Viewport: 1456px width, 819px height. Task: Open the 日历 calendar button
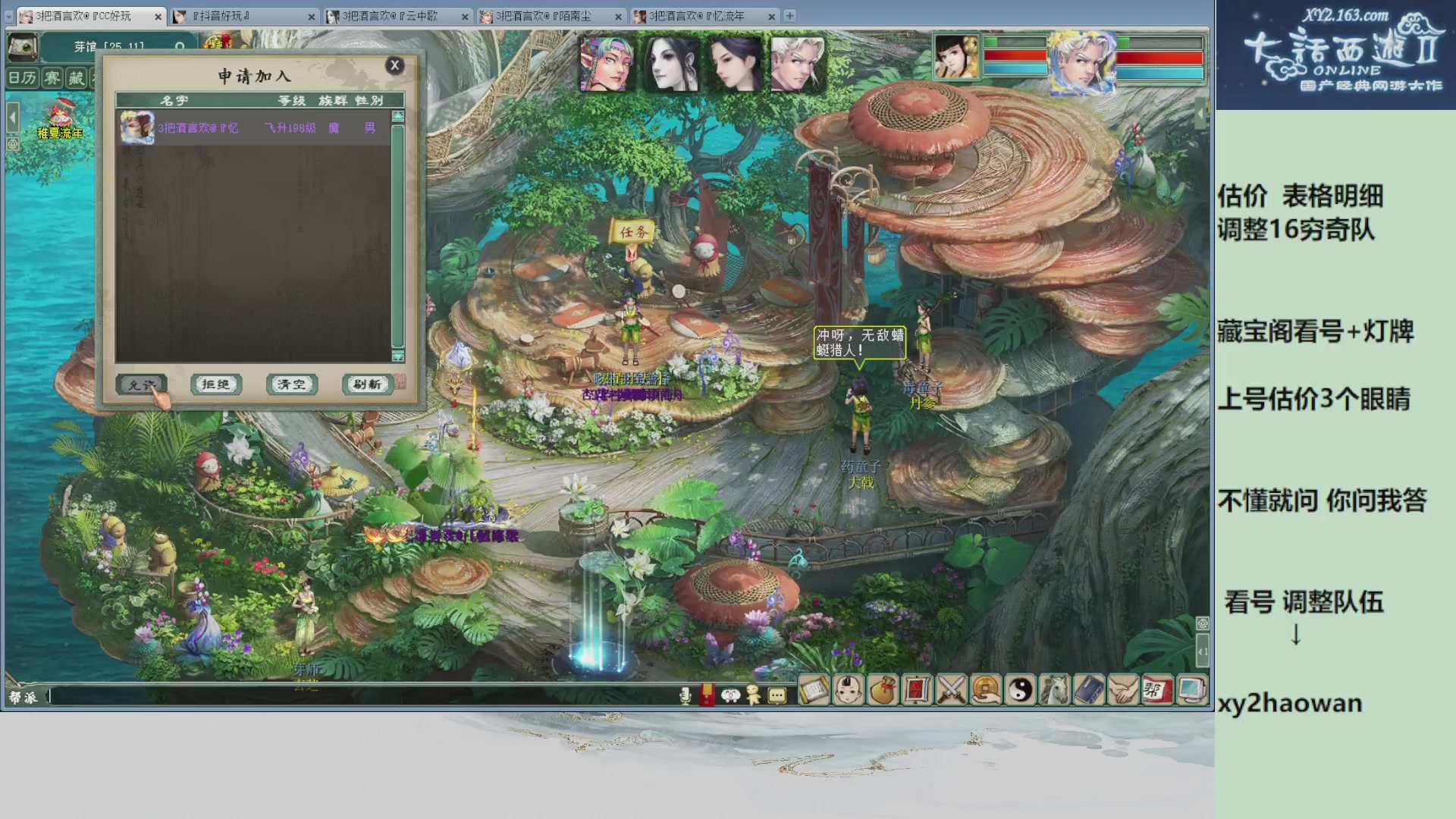(23, 78)
